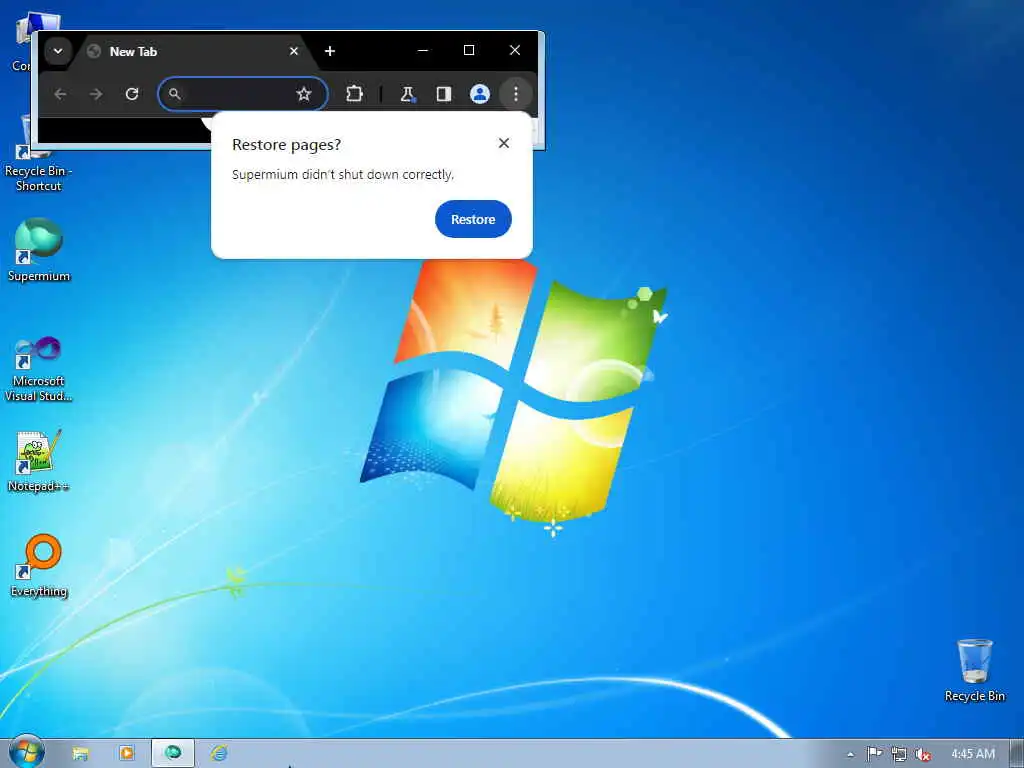Maximize the Supermium browser window
Viewport: 1024px width, 768px height.
click(x=469, y=50)
